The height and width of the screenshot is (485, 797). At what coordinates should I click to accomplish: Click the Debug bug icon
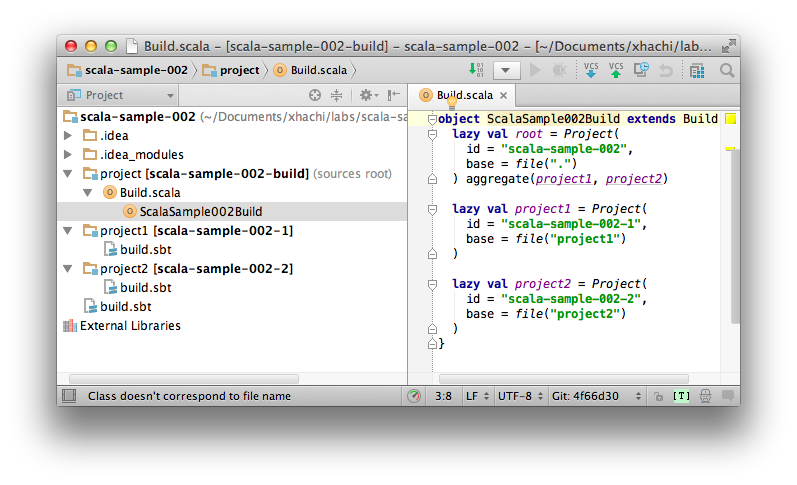[560, 70]
